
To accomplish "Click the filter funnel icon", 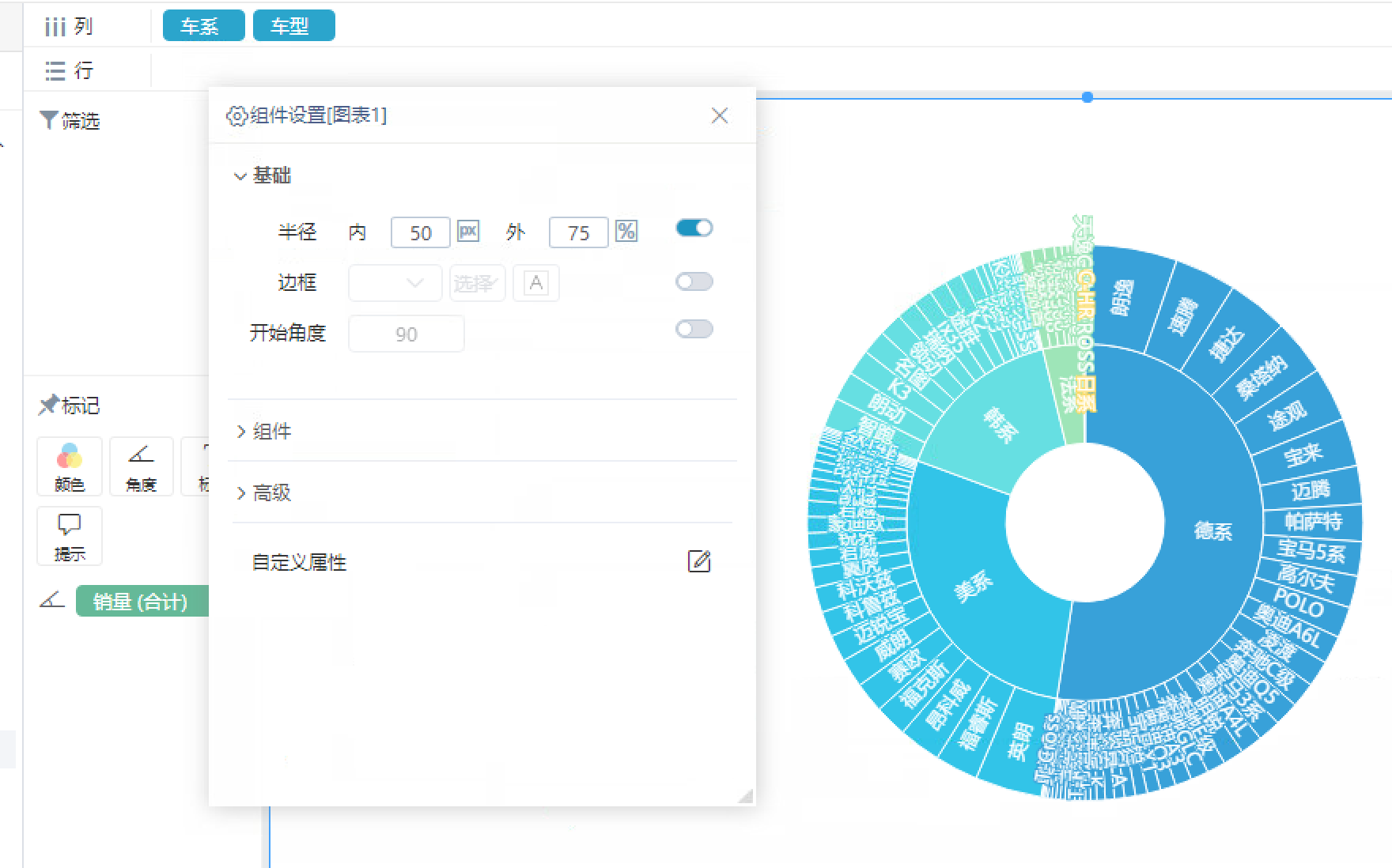I will click(48, 120).
